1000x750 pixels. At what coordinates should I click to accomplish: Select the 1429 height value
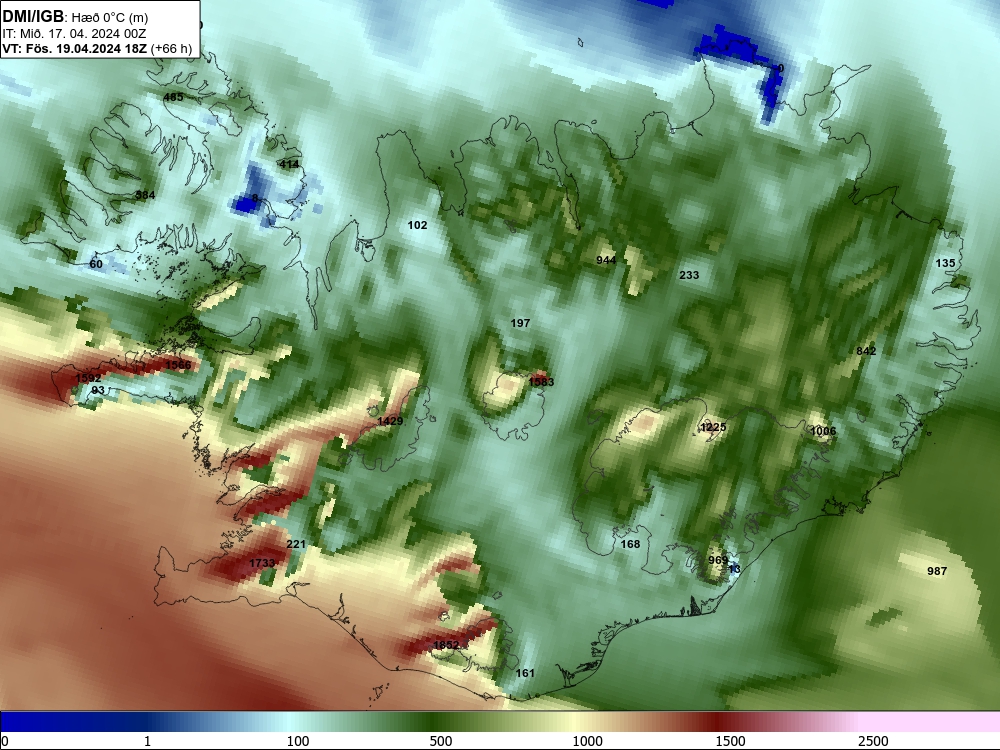click(x=390, y=421)
